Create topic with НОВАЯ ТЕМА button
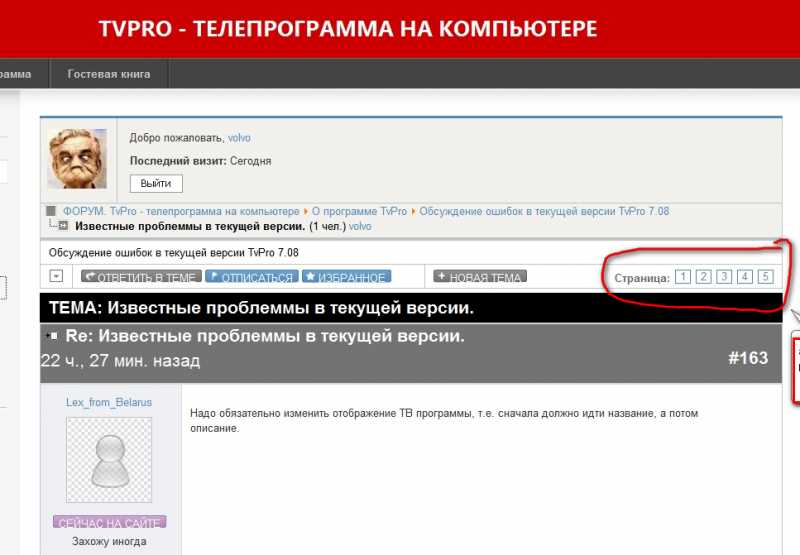Image resolution: width=800 pixels, height=555 pixels. click(x=480, y=276)
